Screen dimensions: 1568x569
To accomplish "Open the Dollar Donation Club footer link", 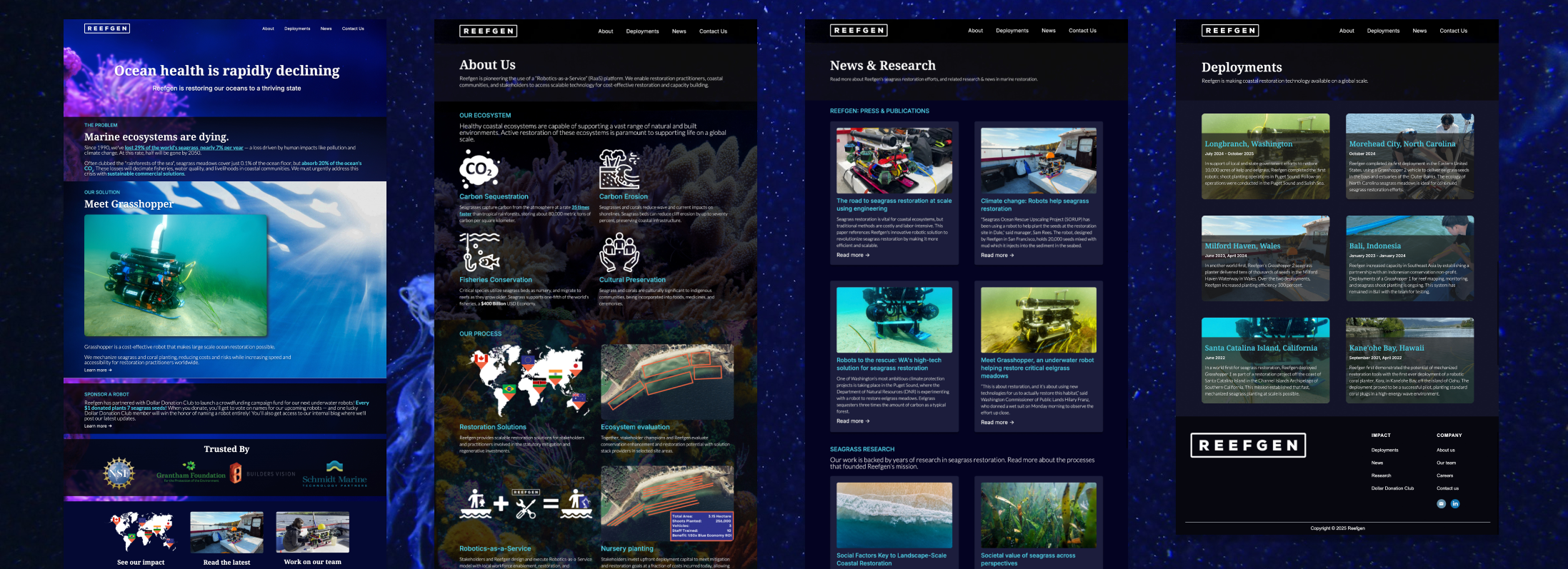I will 1392,488.
